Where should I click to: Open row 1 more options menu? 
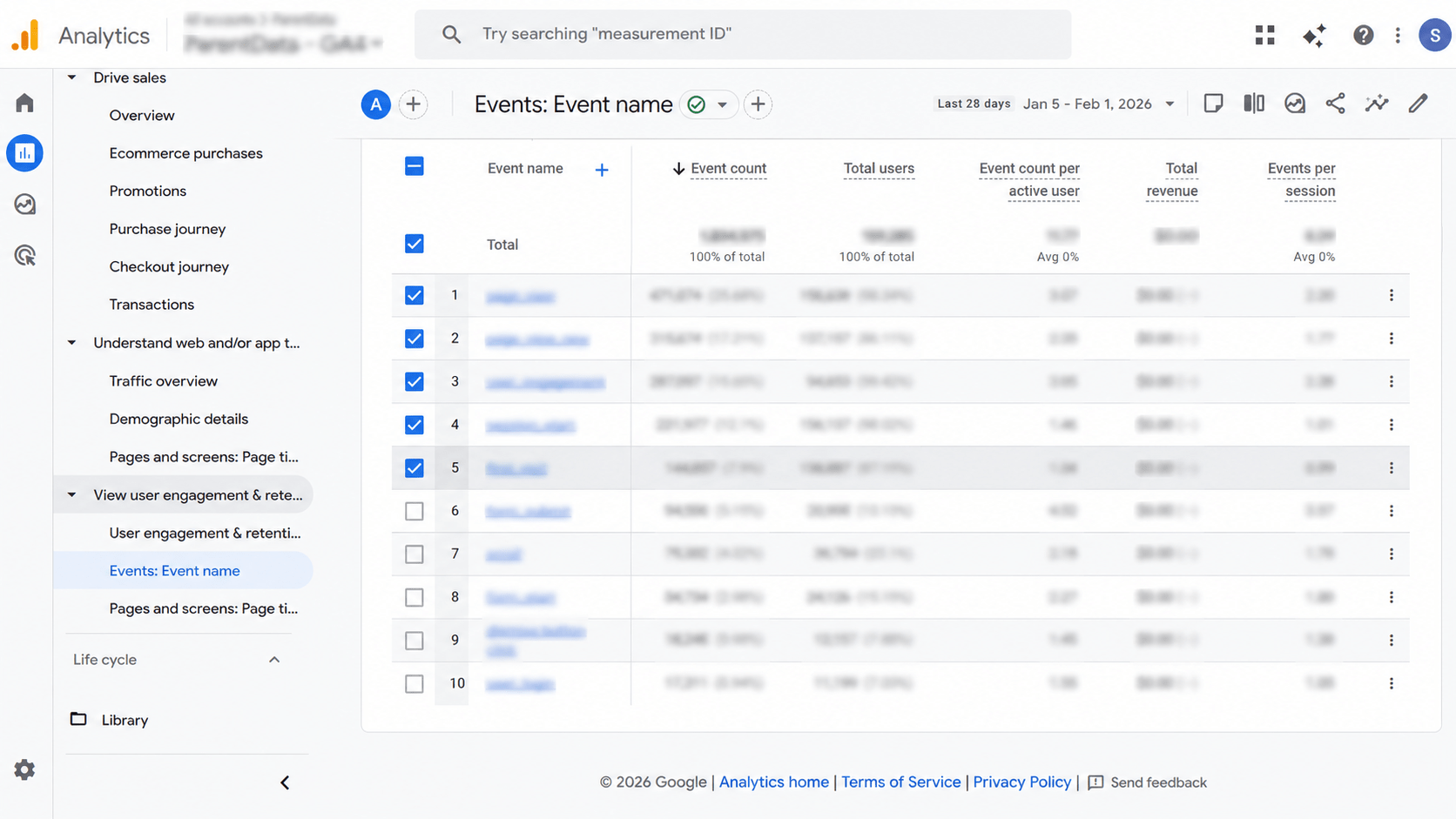tap(1391, 295)
